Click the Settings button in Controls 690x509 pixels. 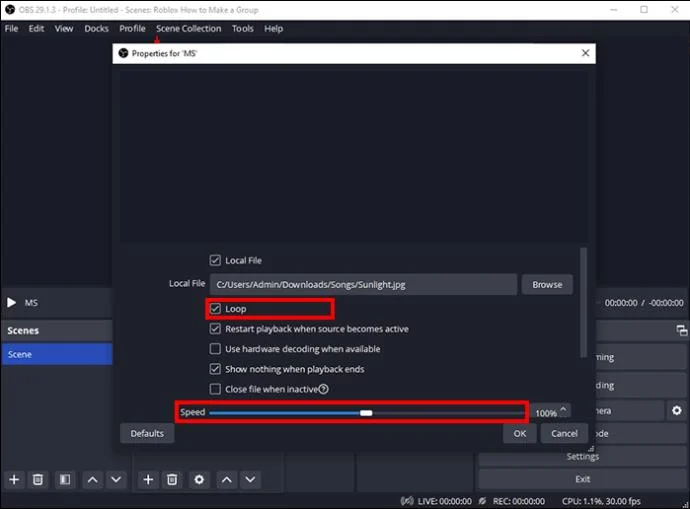[583, 456]
